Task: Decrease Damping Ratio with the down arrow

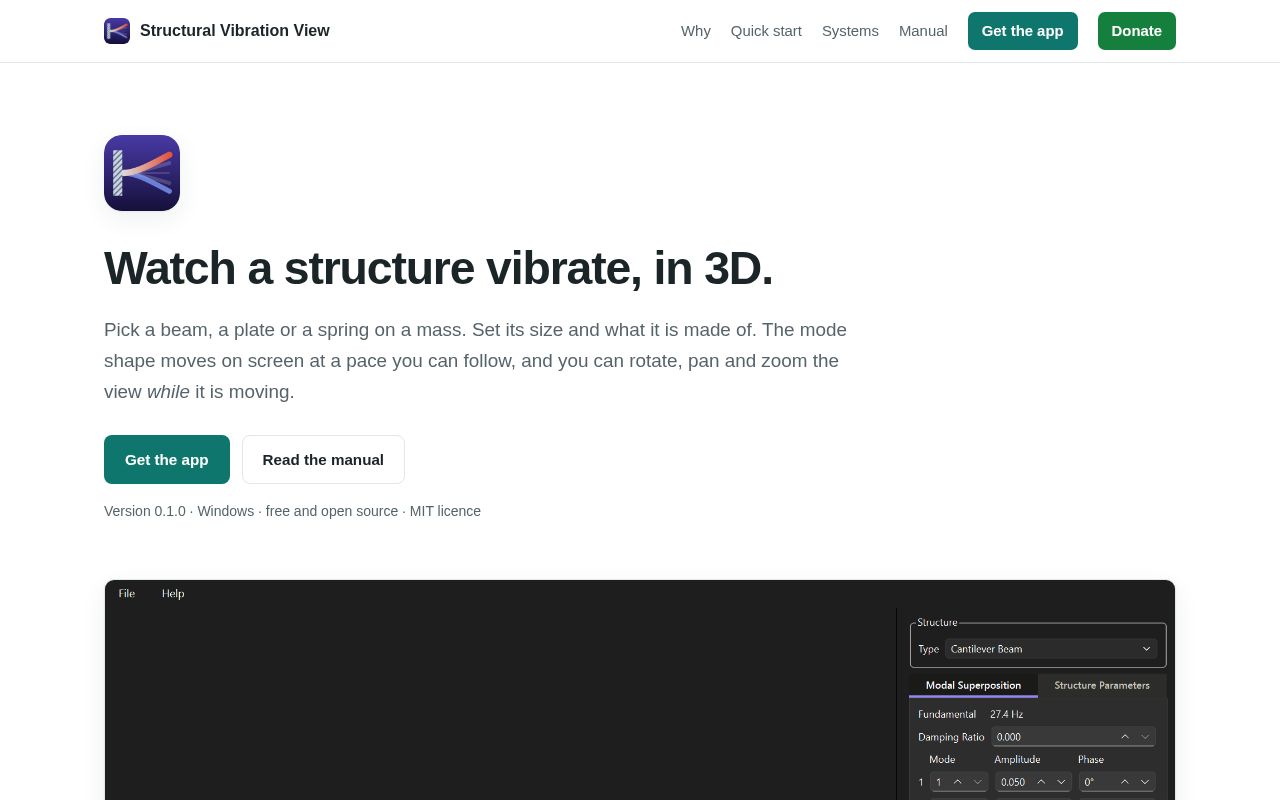Action: (x=1145, y=737)
